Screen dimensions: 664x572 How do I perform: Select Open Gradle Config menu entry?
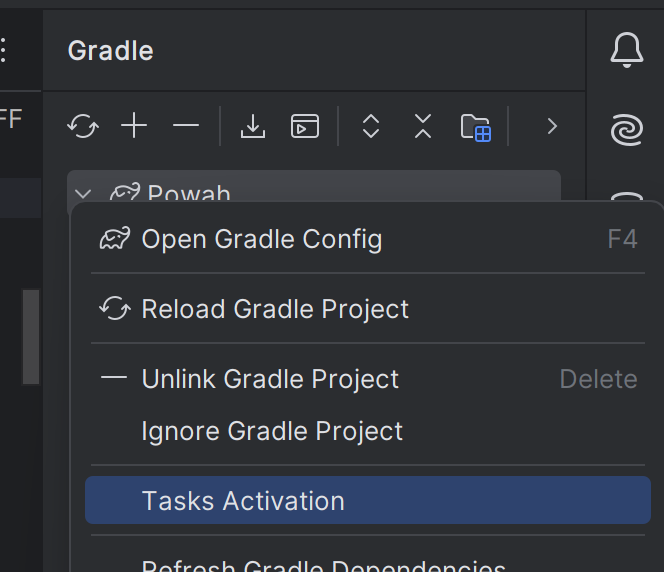click(x=261, y=239)
